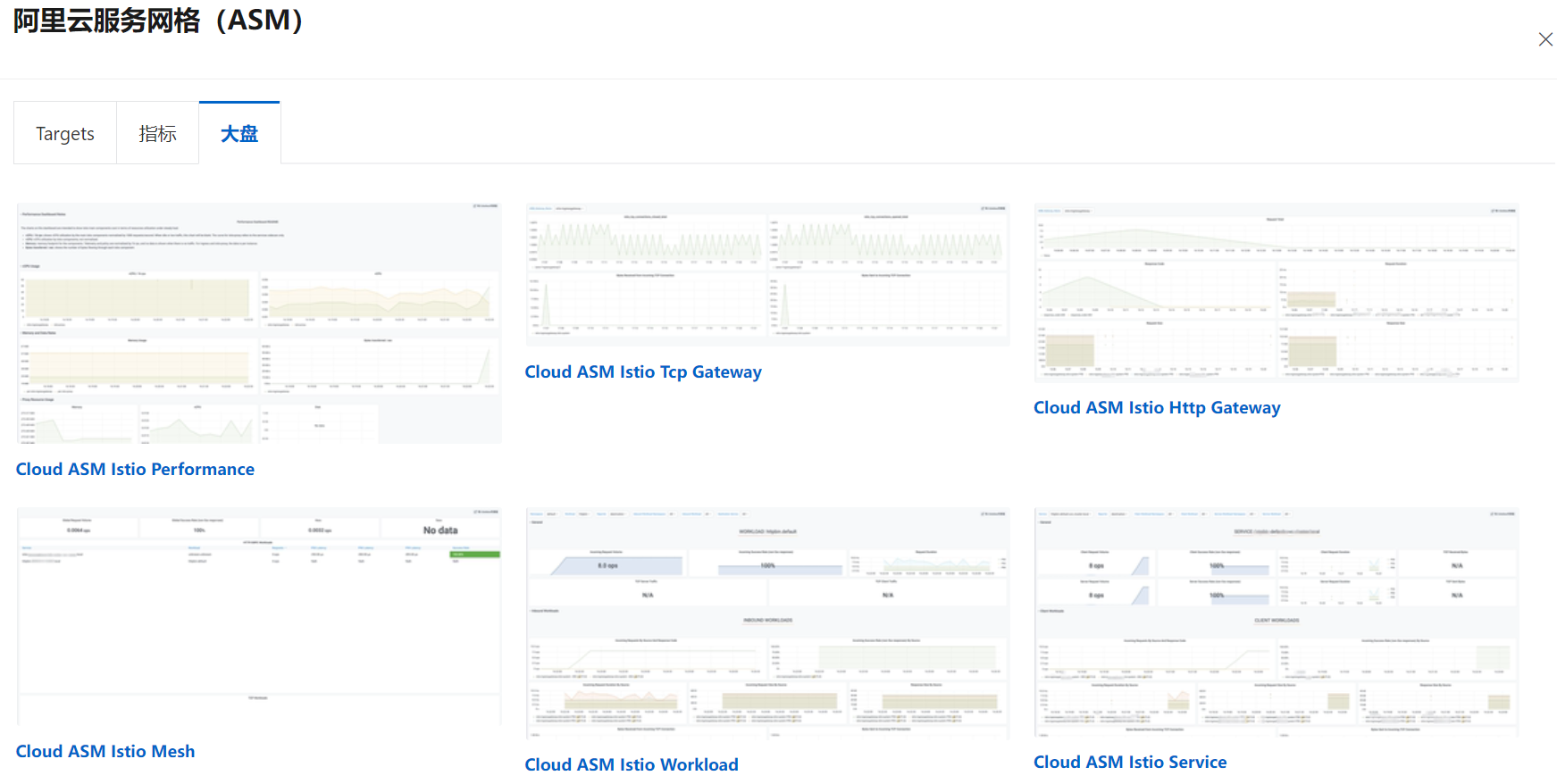Viewport: 1557px width, 784px height.
Task: Click the Istio Performance dashboard thumbnail
Action: click(259, 323)
